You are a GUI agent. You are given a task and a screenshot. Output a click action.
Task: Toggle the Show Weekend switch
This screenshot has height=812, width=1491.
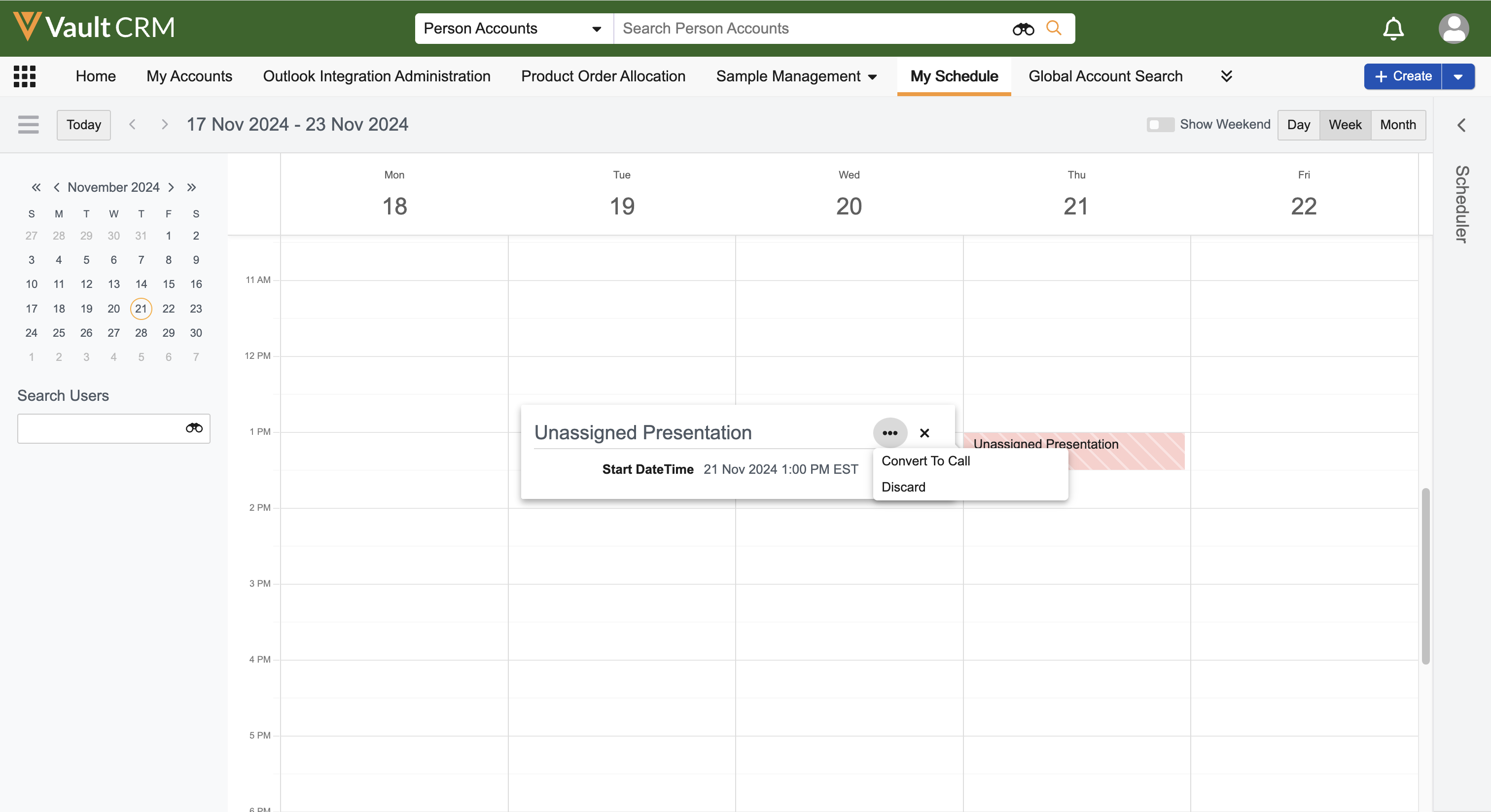1160,124
